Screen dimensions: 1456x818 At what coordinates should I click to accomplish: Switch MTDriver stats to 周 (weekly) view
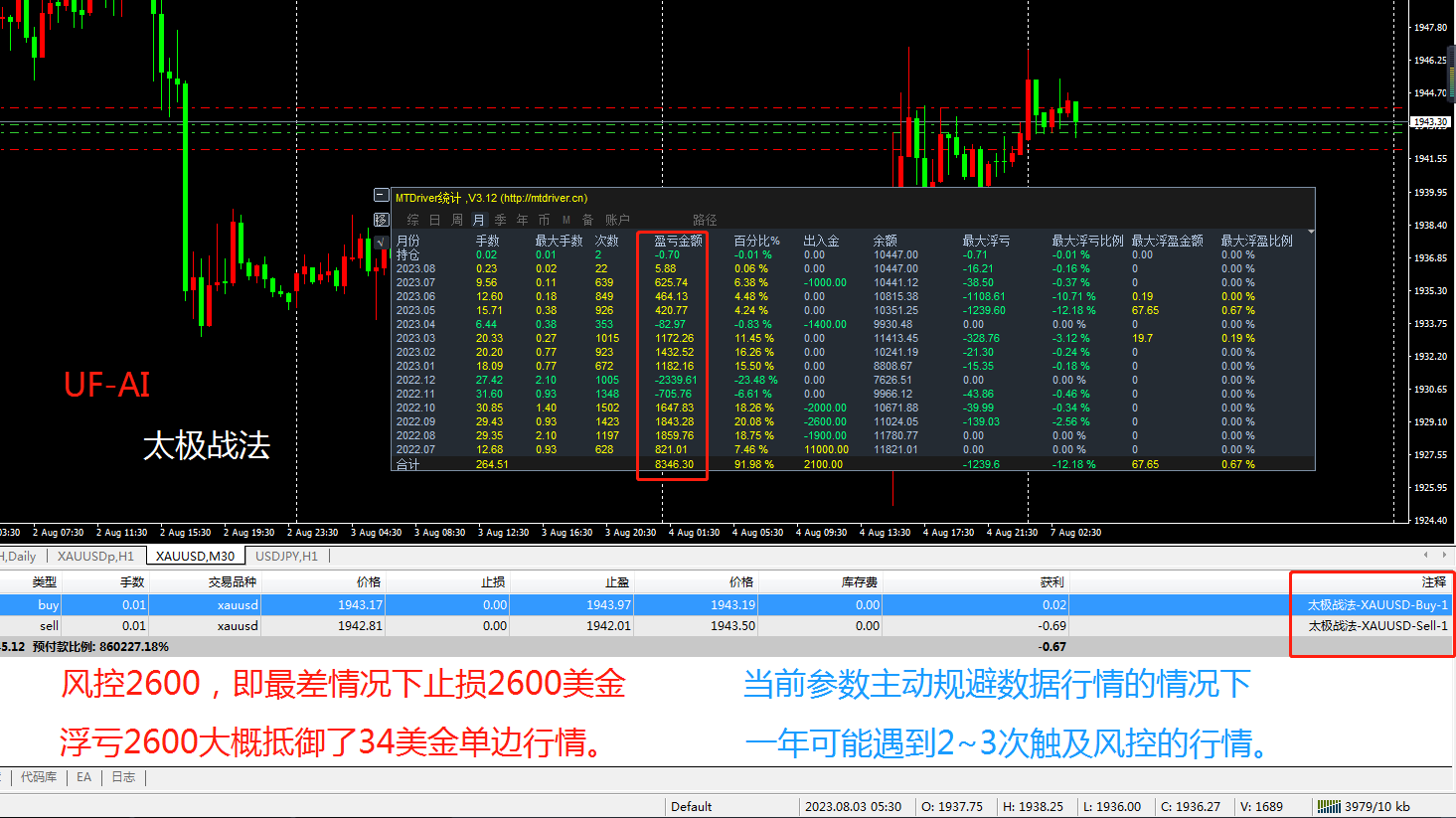point(456,220)
